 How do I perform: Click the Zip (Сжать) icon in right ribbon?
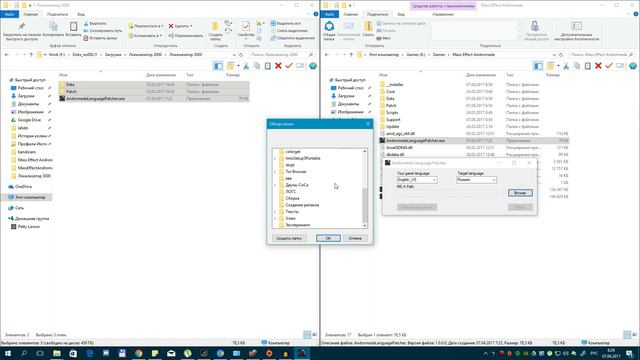368,29
